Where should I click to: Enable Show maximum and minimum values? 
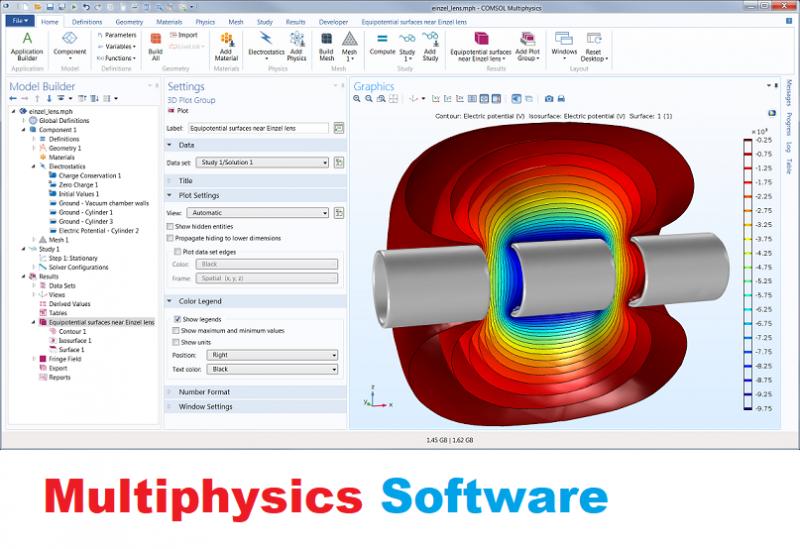click(x=176, y=331)
